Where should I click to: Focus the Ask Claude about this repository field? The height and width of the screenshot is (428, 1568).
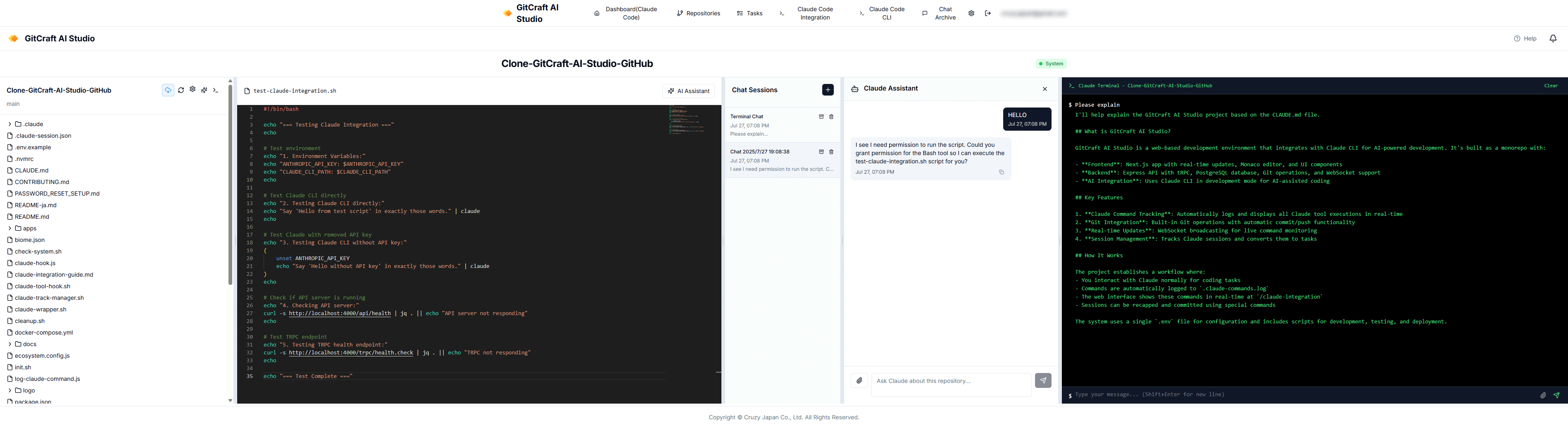[952, 385]
